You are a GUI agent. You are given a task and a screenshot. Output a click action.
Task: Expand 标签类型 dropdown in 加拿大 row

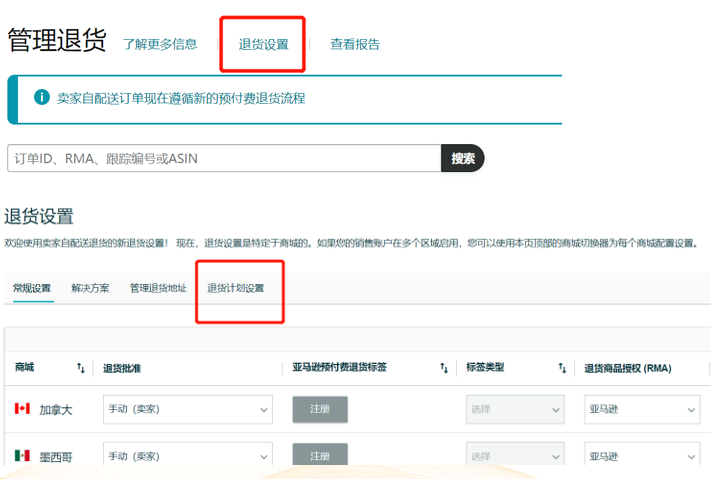515,409
